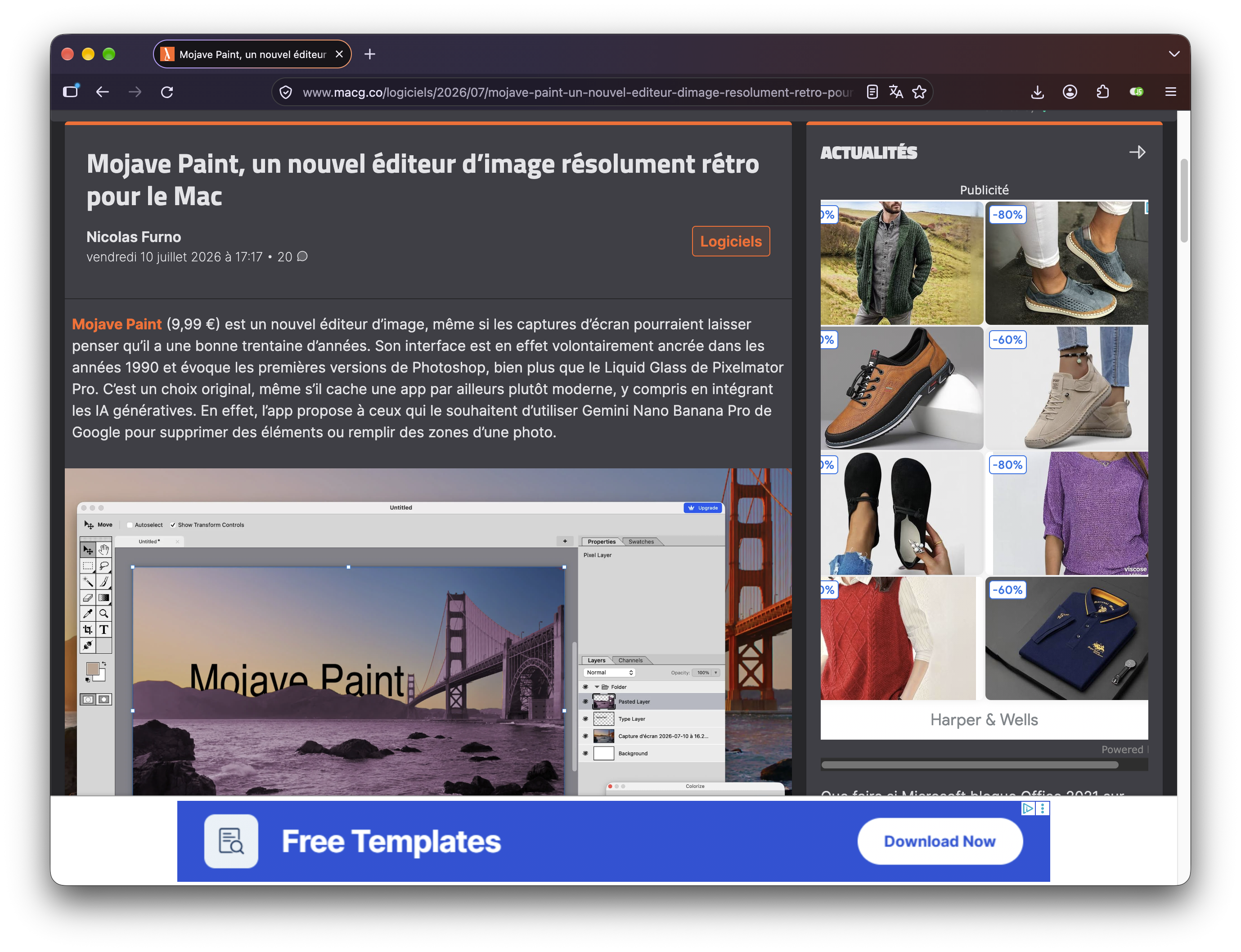This screenshot has width=1241, height=952.
Task: Open a new tab with the plus button
Action: [x=370, y=54]
